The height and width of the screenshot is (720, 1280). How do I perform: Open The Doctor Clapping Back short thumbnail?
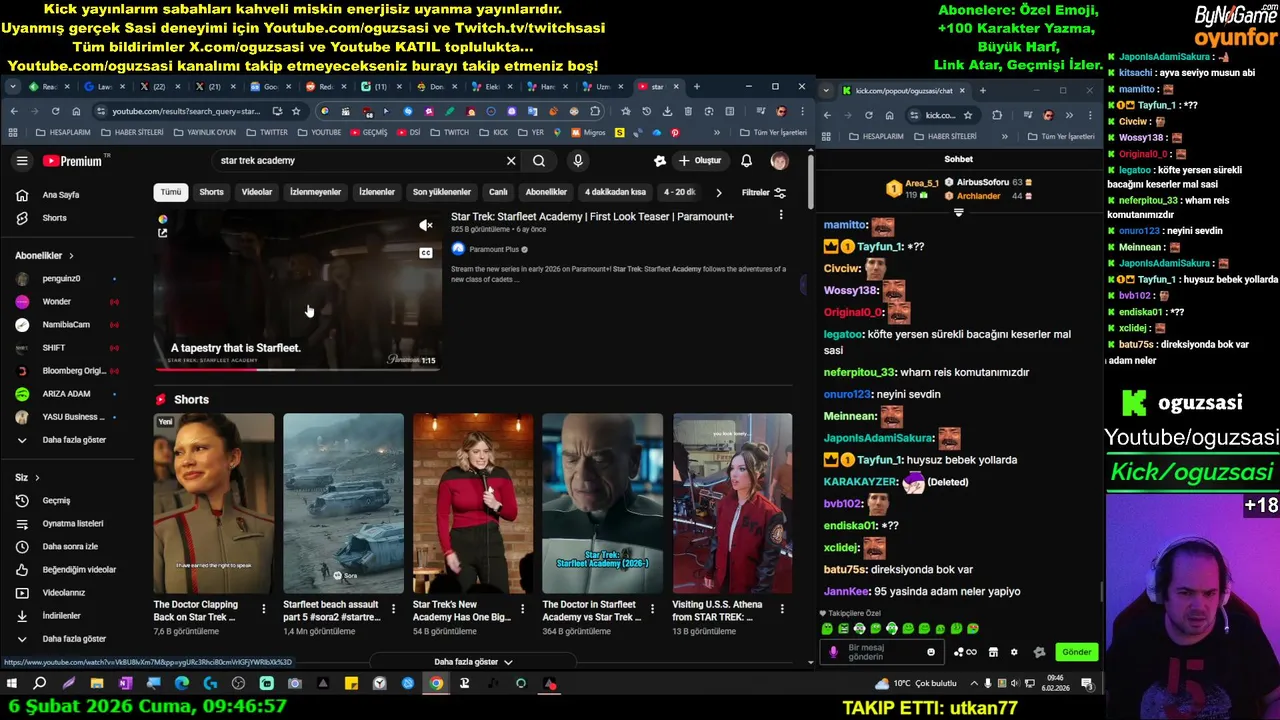pos(213,503)
